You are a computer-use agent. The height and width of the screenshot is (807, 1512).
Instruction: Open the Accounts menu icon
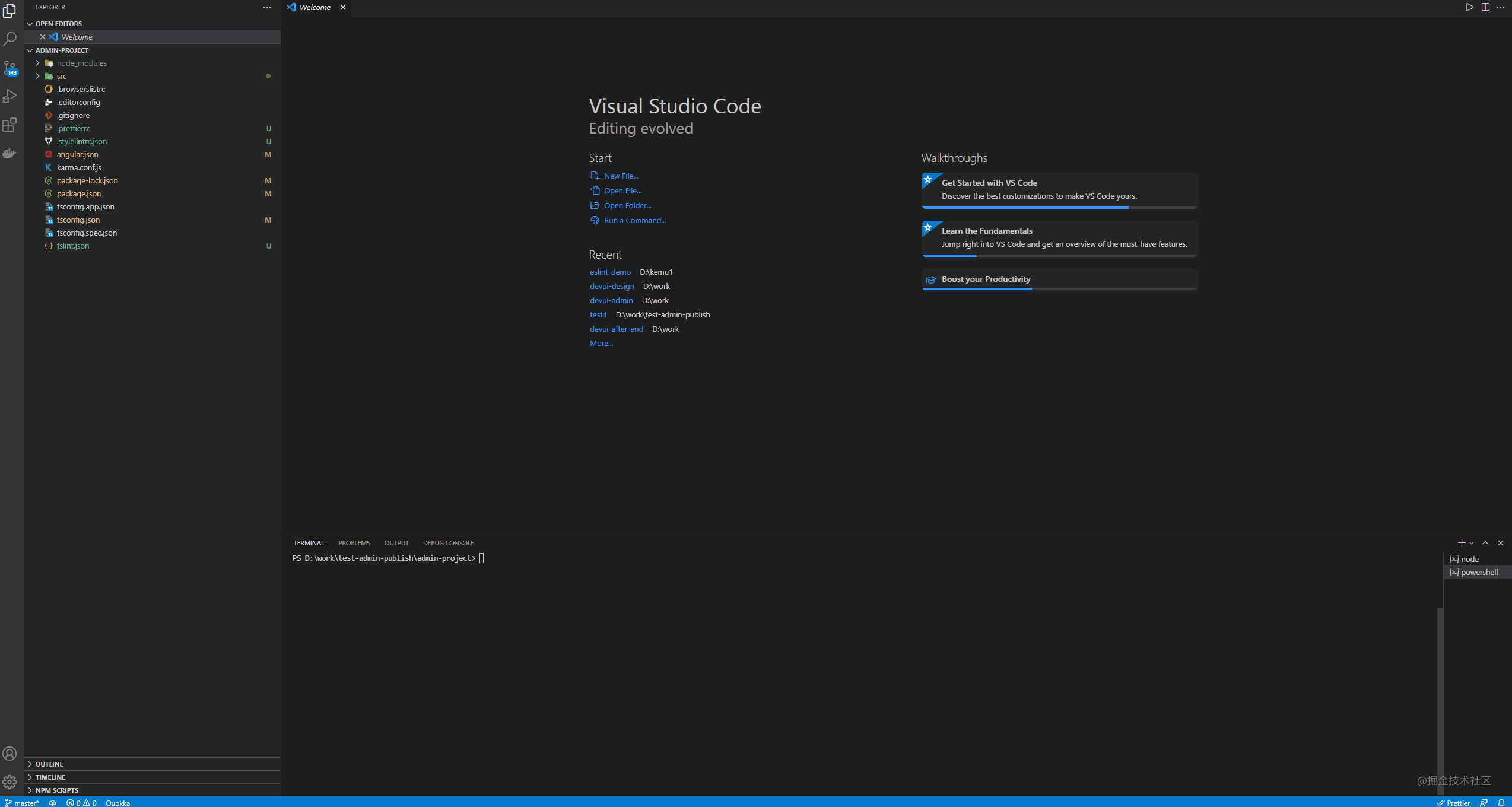point(10,754)
